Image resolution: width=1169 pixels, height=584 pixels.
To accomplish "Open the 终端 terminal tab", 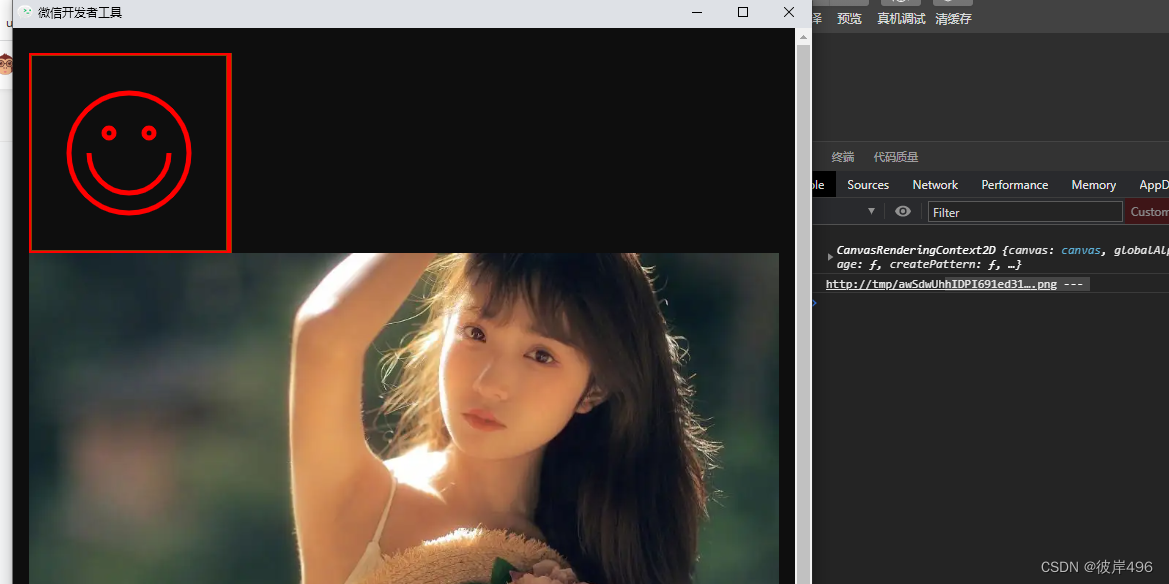I will pyautogui.click(x=842, y=156).
